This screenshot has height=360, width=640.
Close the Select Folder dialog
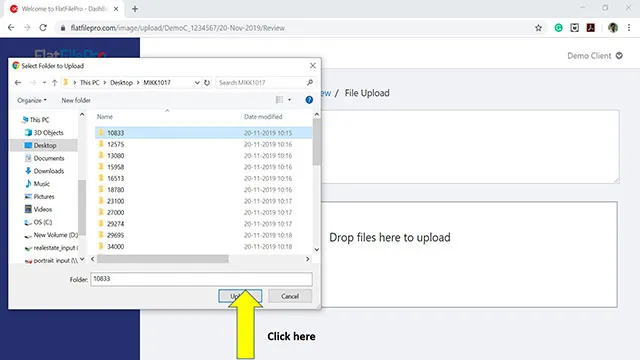pyautogui.click(x=313, y=65)
